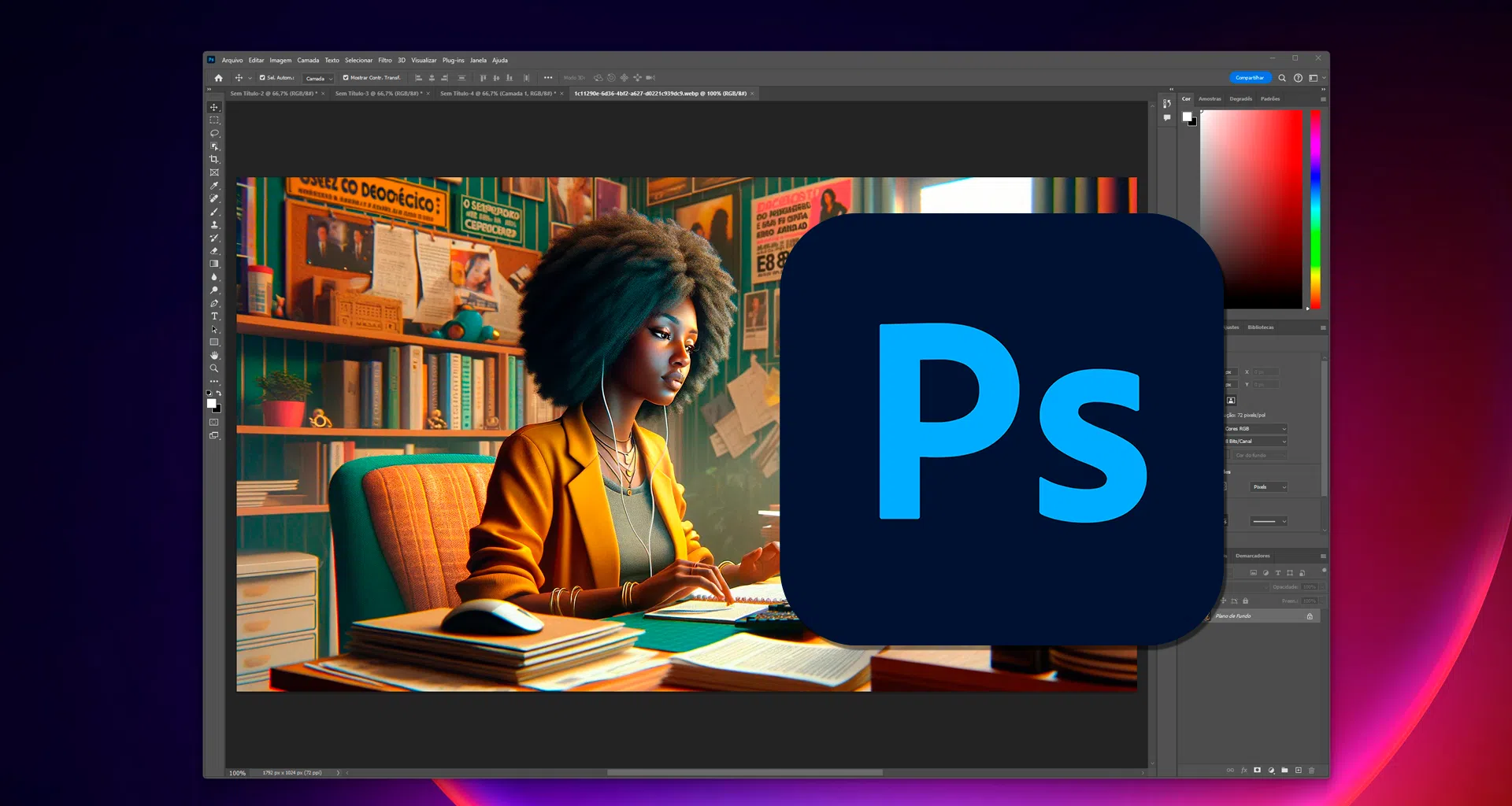Open the Filtro menu

385,60
